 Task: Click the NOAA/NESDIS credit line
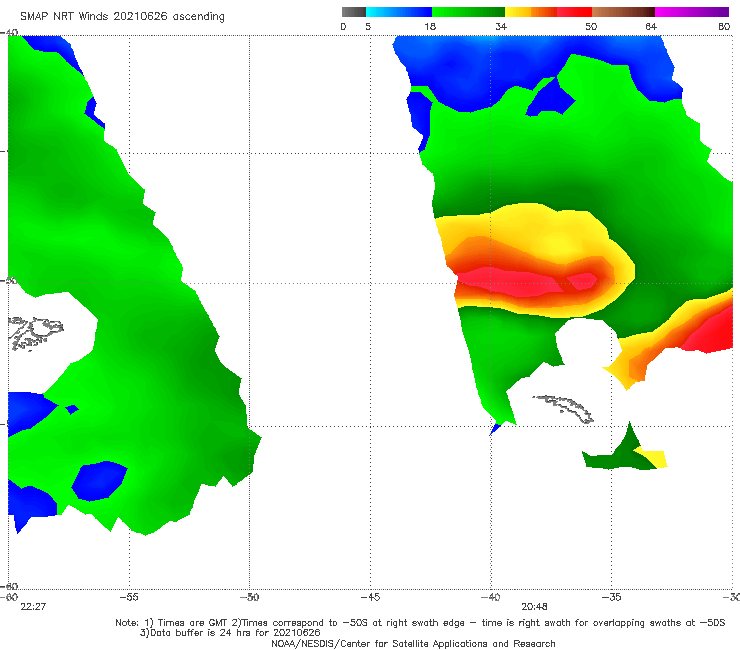413,643
